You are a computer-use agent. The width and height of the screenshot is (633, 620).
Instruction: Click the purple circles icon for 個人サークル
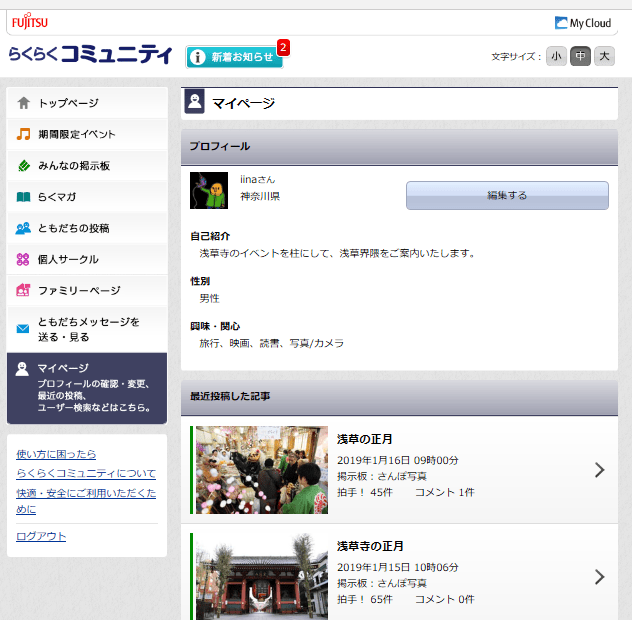23,259
